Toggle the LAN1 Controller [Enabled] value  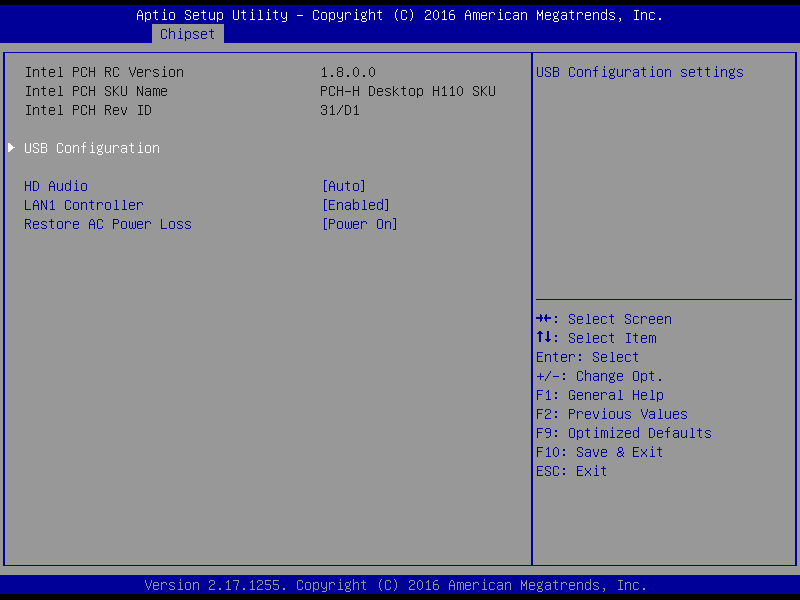[356, 205]
